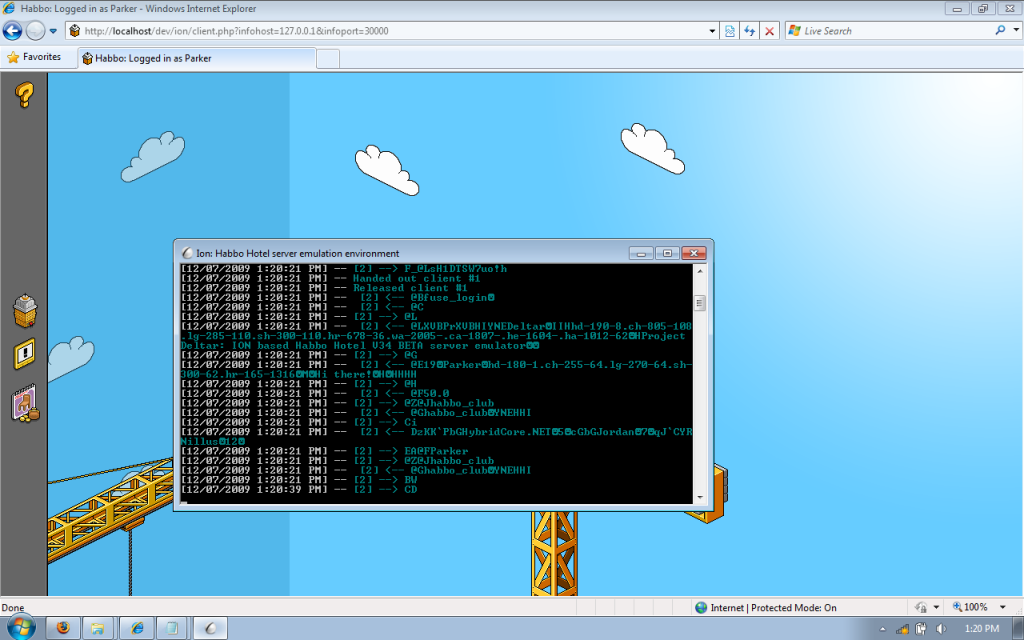The image size is (1024, 640).
Task: Switch to Internet Explorer taskbar button
Action: coord(137,628)
